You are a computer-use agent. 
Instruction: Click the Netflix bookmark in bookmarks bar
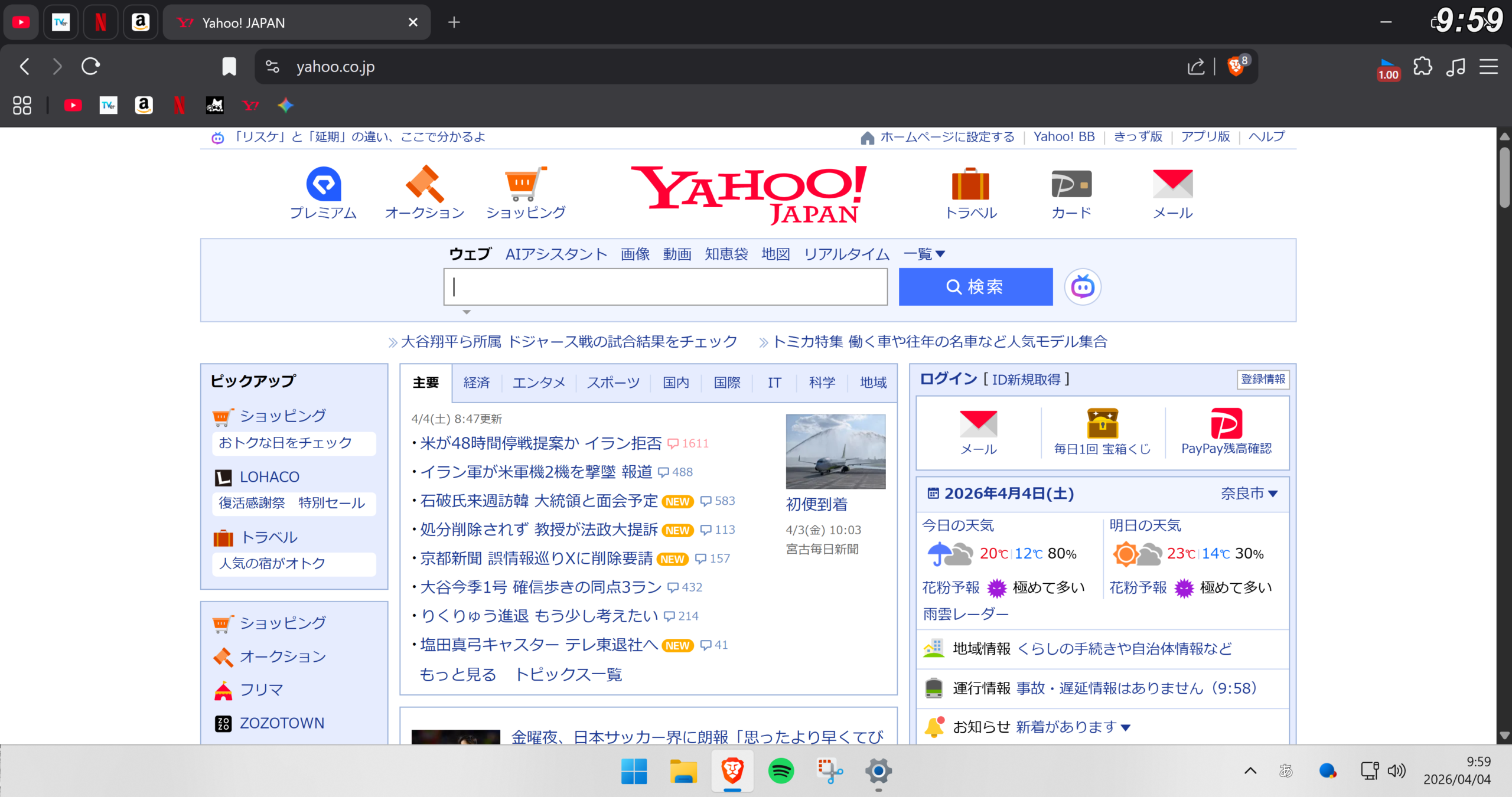[x=180, y=106]
